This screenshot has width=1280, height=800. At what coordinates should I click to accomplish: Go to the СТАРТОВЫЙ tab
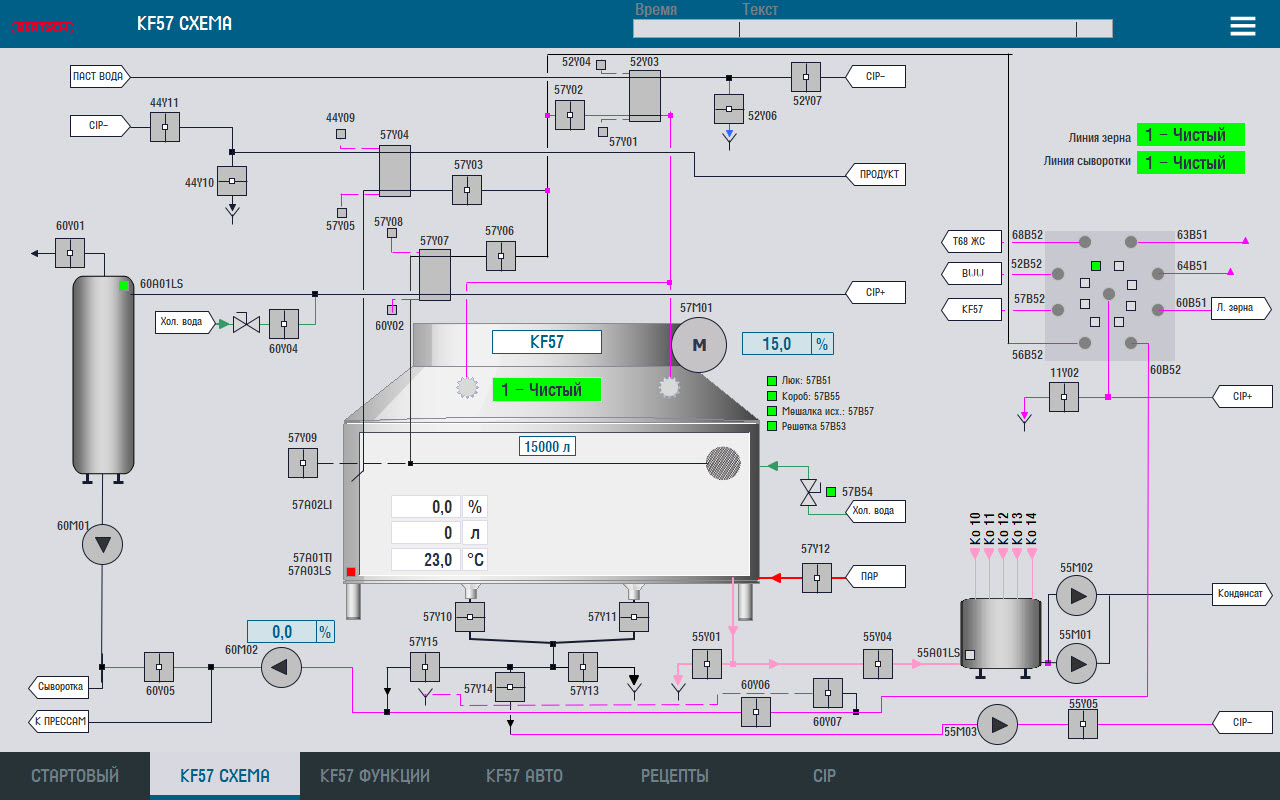pyautogui.click(x=75, y=776)
